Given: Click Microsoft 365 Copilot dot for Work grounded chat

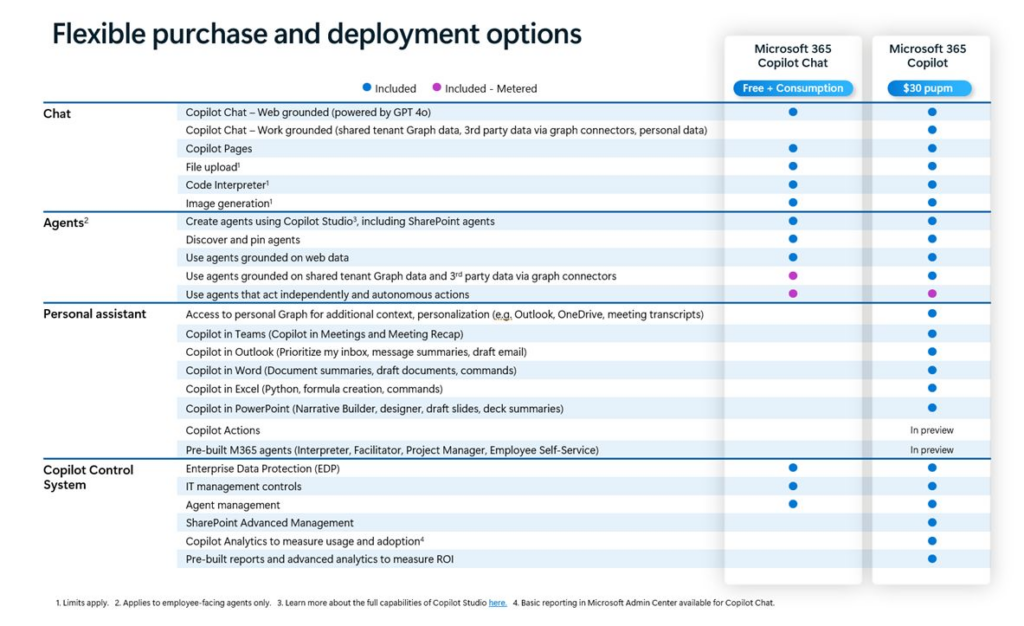Looking at the screenshot, I should click(932, 130).
